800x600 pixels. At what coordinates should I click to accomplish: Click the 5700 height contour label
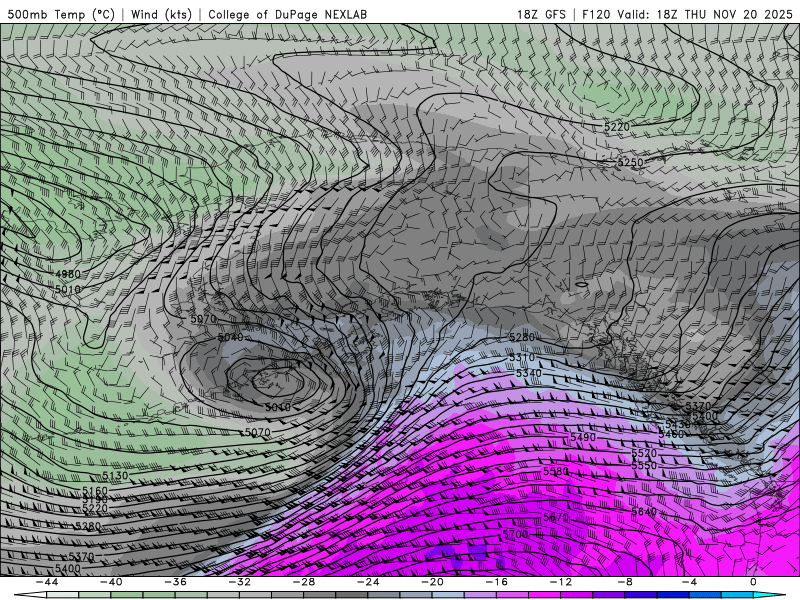[515, 534]
